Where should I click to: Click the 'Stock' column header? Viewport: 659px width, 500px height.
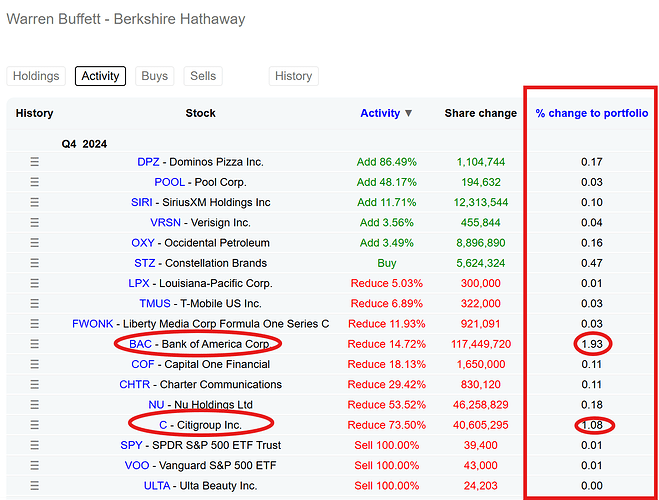coord(200,113)
